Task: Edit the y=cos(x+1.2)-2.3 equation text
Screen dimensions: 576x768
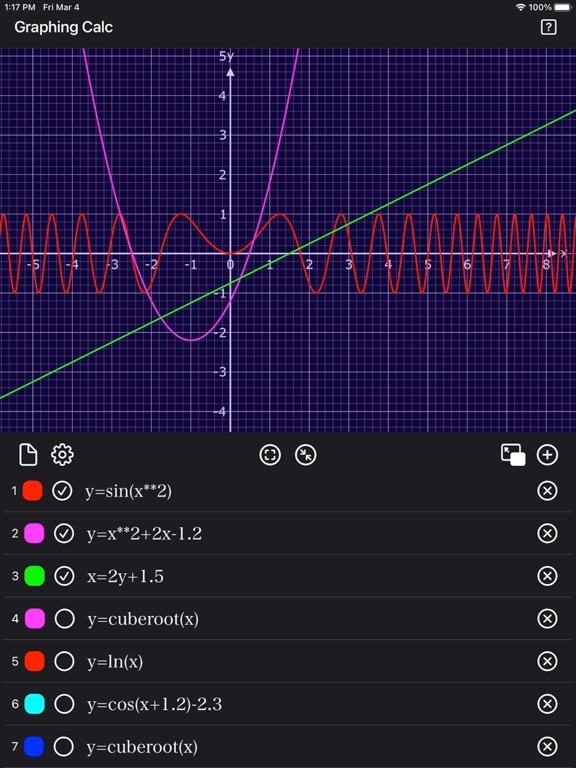Action: [155, 704]
